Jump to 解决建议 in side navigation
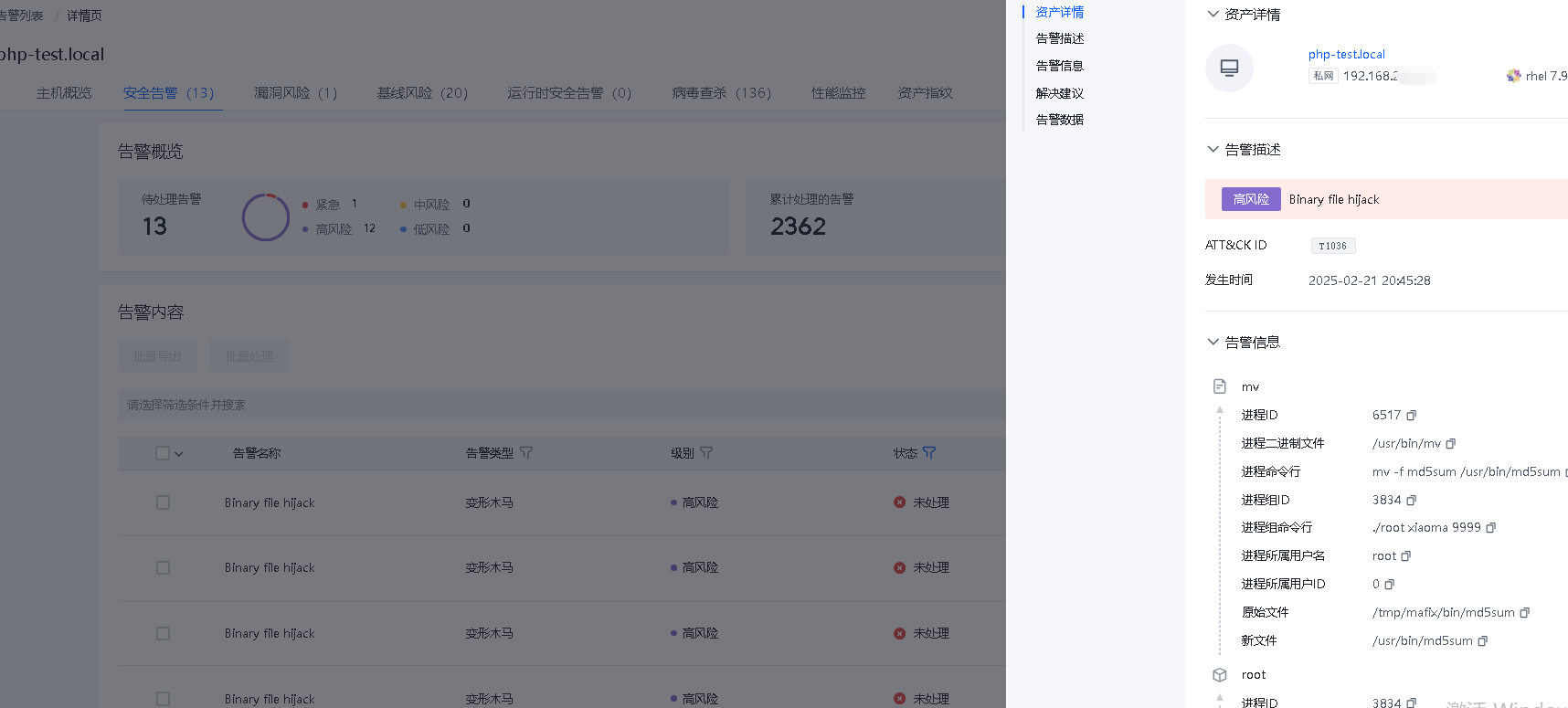The height and width of the screenshot is (708, 1568). (x=1059, y=93)
